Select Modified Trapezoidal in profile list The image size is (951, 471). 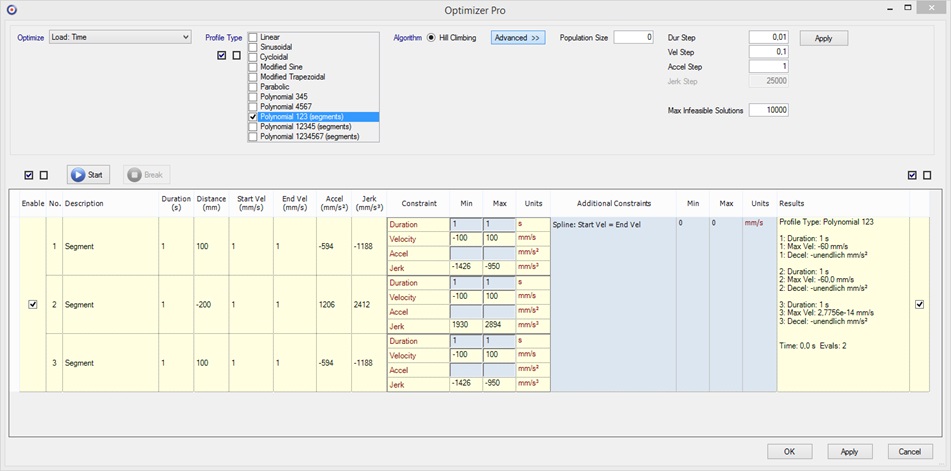292,77
